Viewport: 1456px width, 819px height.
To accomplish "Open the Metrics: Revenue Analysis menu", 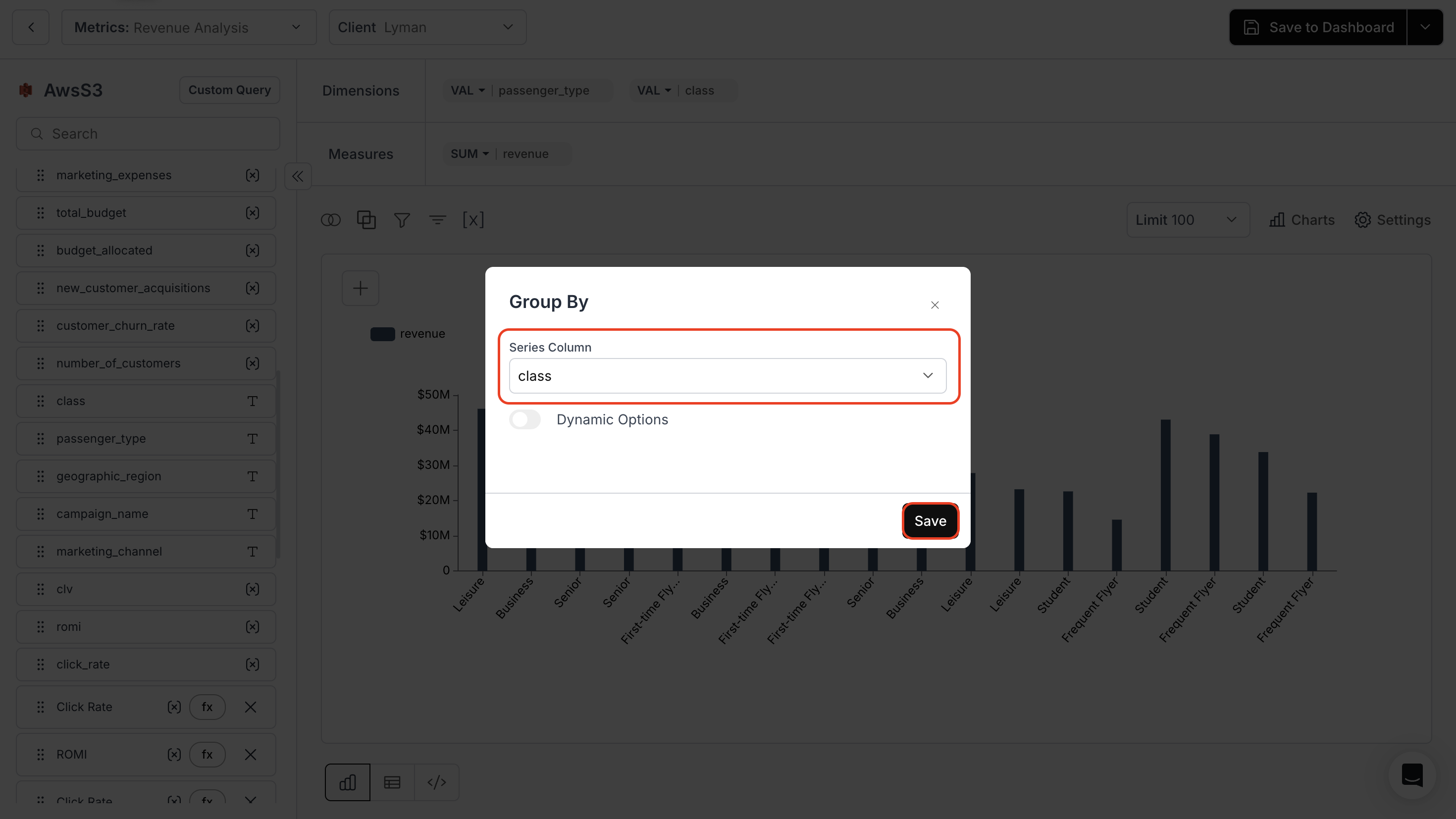I will click(189, 27).
